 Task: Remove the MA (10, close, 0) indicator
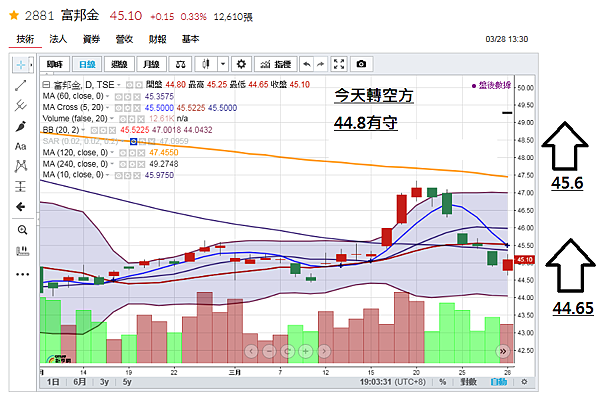pyautogui.click(x=137, y=176)
